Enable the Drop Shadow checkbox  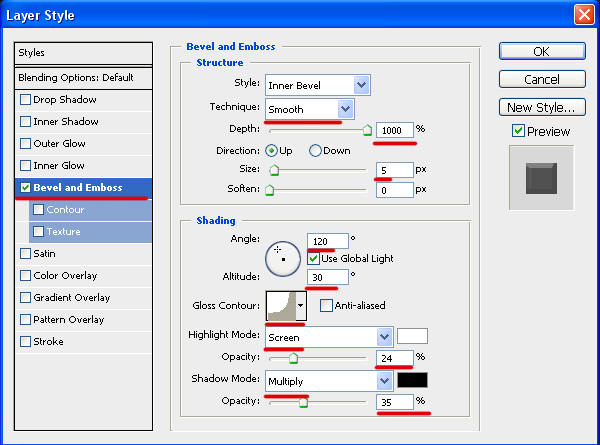(x=26, y=100)
